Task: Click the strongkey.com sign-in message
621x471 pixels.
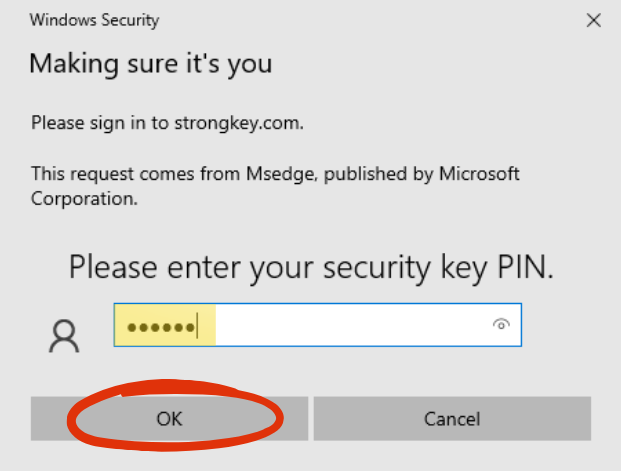Action: pyautogui.click(x=167, y=123)
